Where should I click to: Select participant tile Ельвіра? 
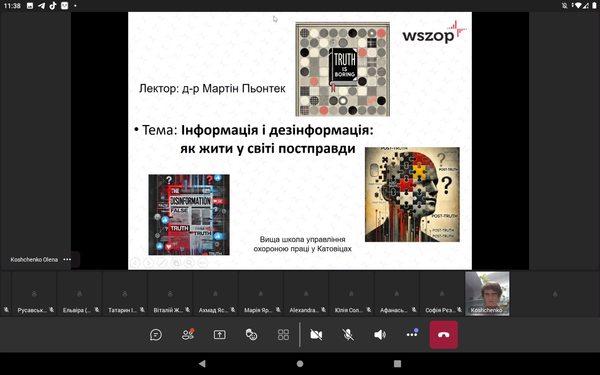click(79, 293)
